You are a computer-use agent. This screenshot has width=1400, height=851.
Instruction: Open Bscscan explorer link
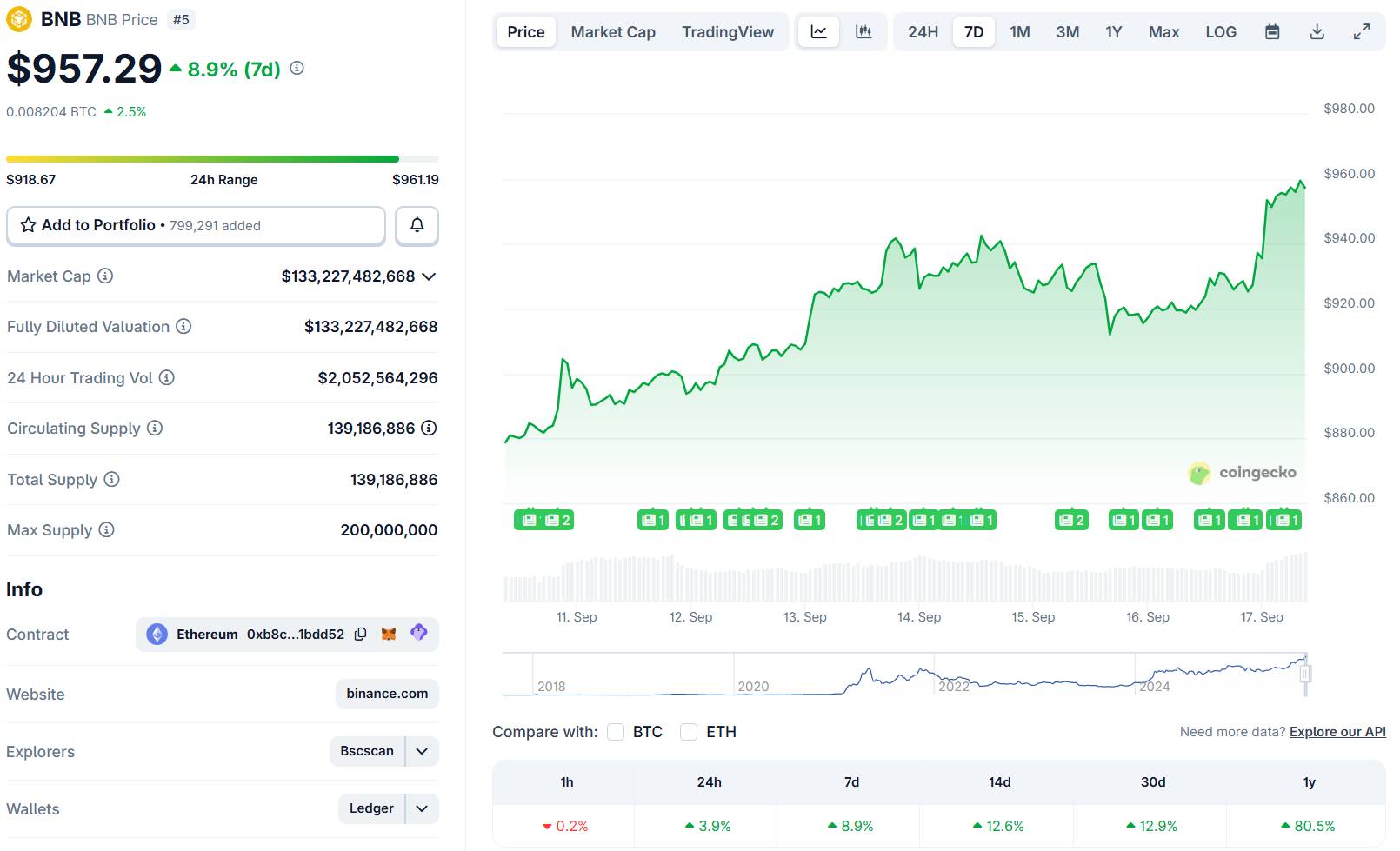[367, 751]
